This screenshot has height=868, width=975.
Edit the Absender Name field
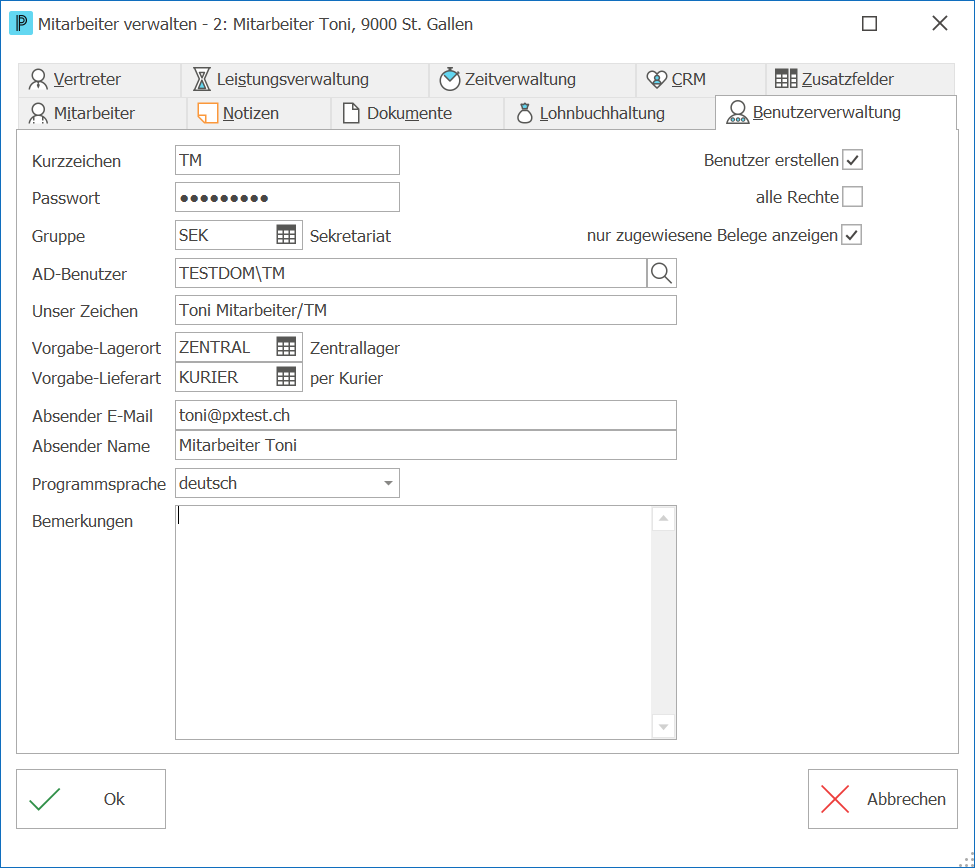pos(426,445)
